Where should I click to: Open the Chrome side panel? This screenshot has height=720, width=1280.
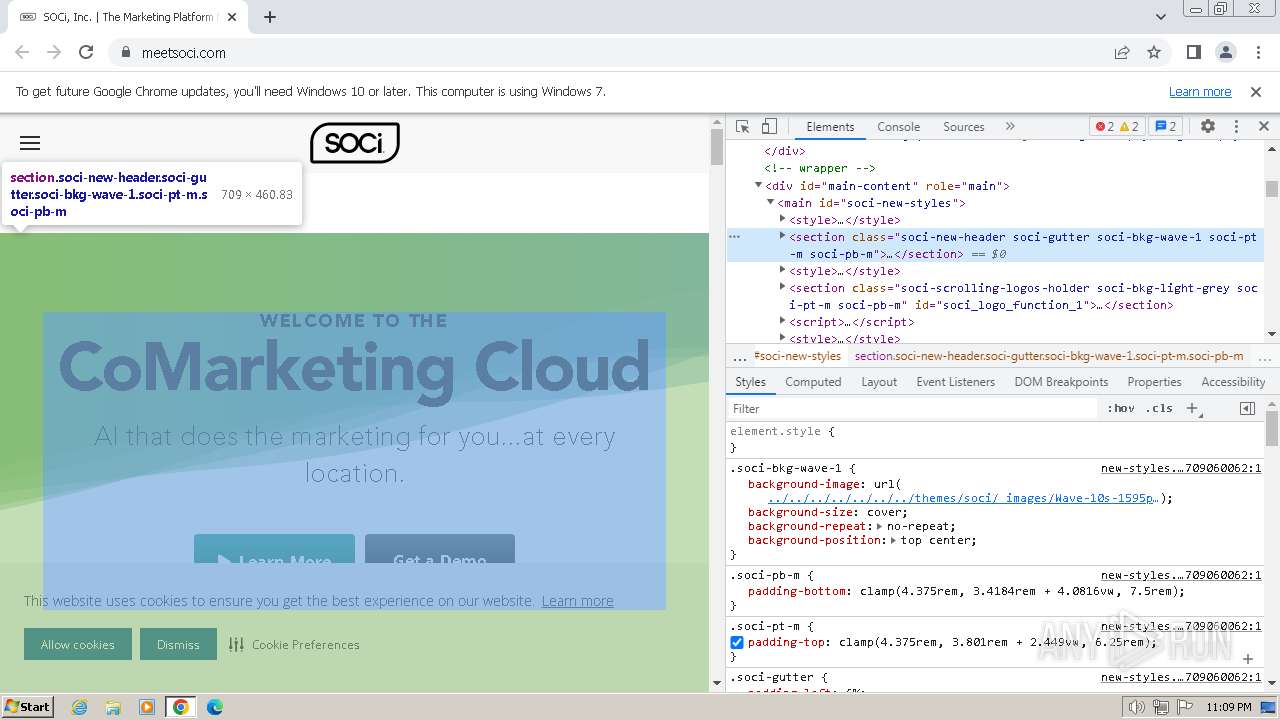tap(1194, 52)
